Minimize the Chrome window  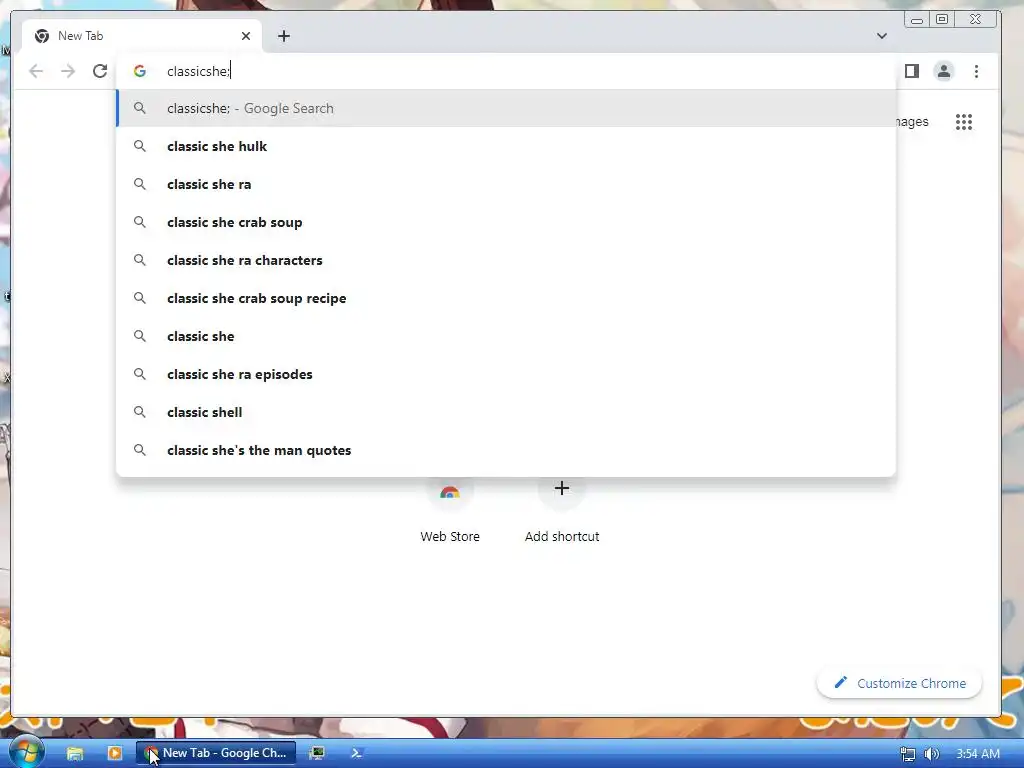click(917, 20)
